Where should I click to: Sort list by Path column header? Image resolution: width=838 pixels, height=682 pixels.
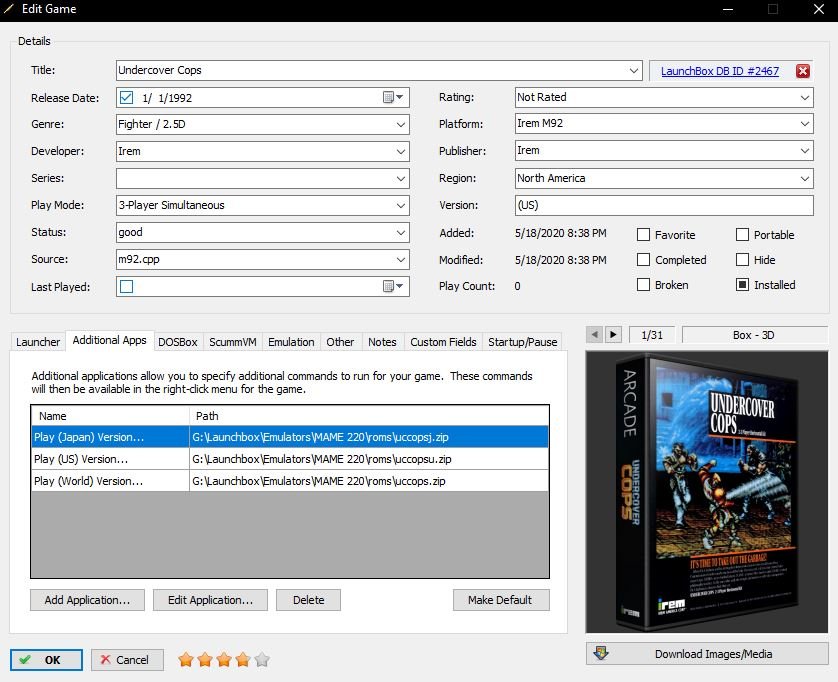tap(369, 416)
